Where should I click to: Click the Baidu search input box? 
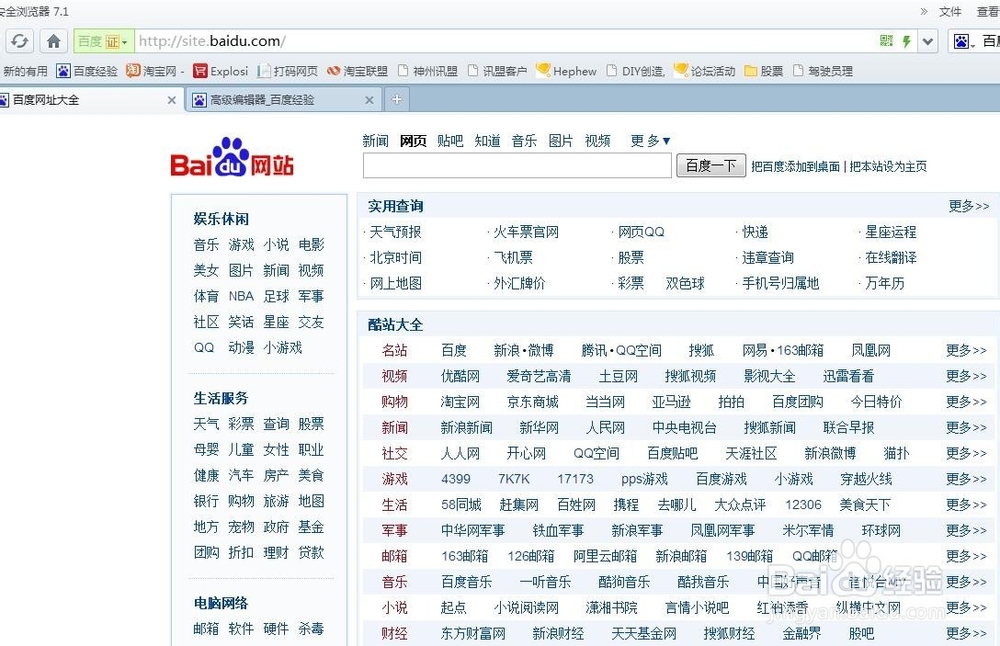(517, 166)
